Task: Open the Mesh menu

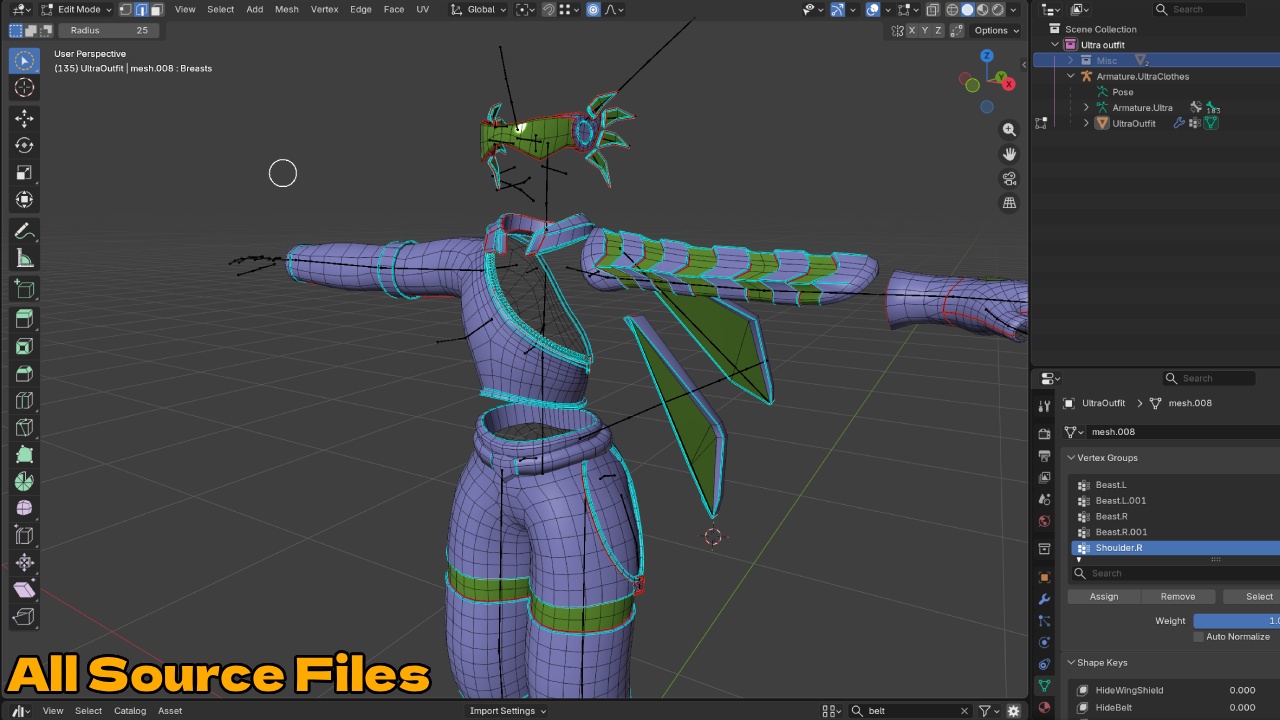Action: [286, 9]
